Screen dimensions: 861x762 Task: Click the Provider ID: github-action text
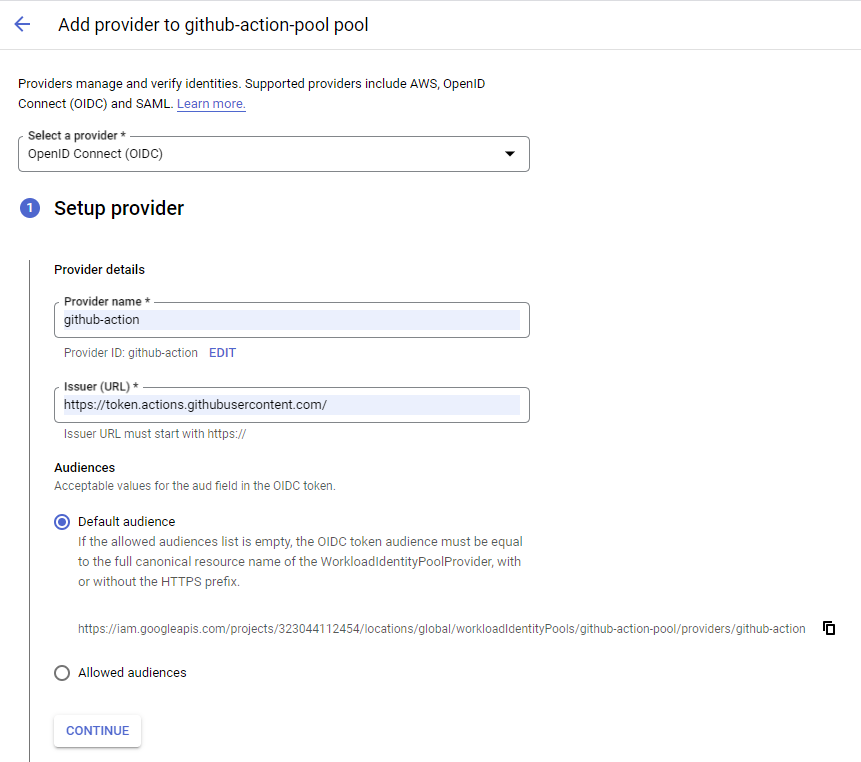tap(131, 352)
